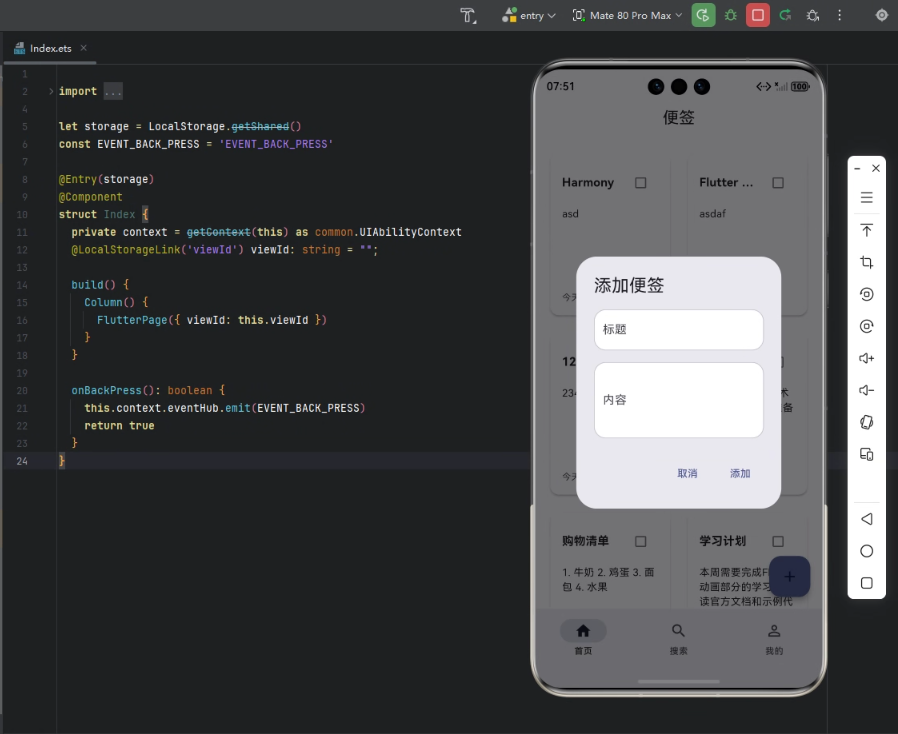Minimize the emulator toolbar panel
Image resolution: width=898 pixels, height=734 pixels.
tap(857, 168)
